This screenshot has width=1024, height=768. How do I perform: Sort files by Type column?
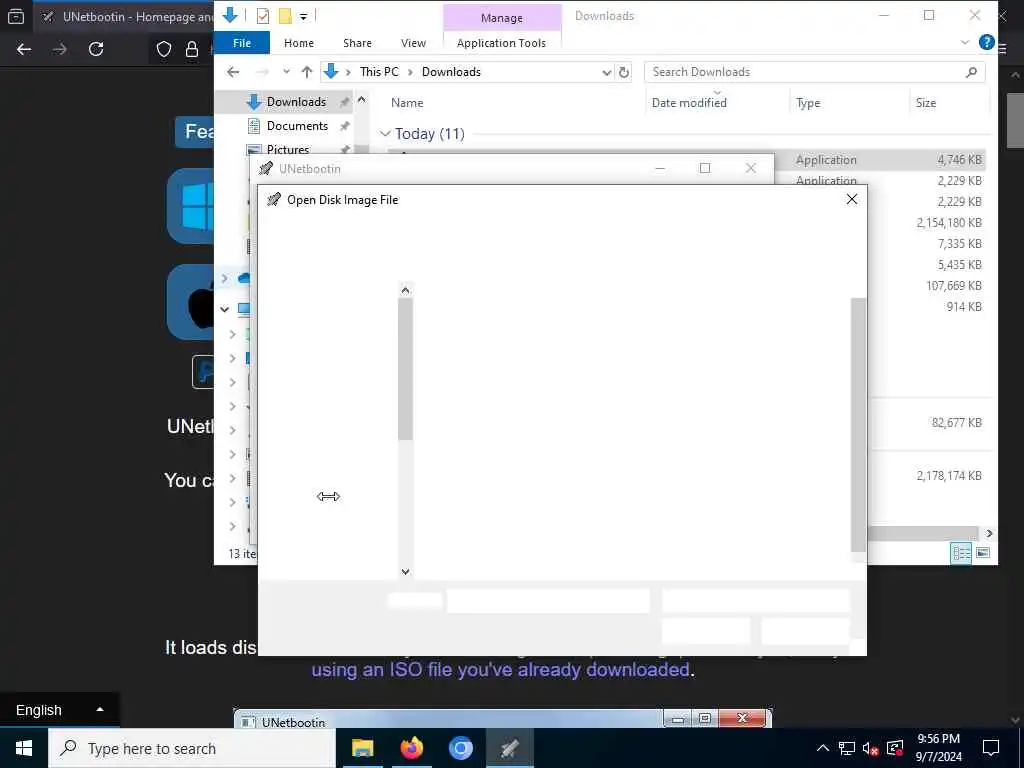[808, 103]
